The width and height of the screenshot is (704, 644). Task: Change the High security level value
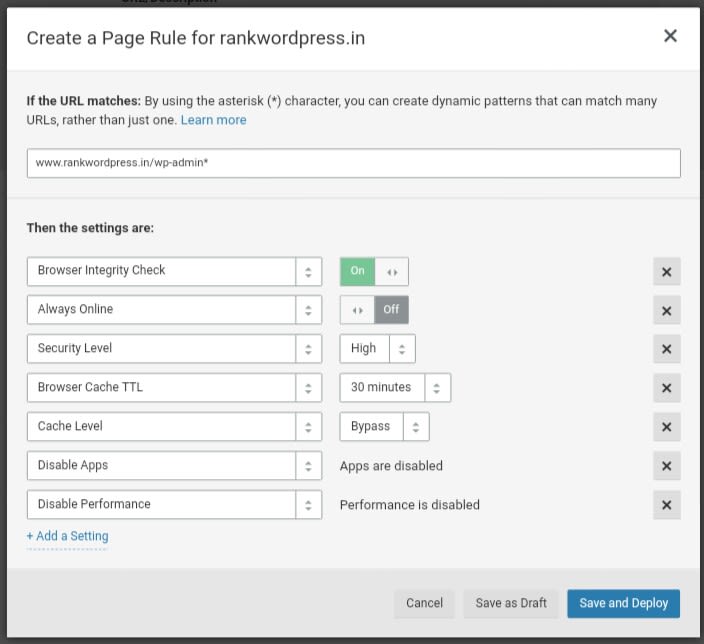pos(377,348)
